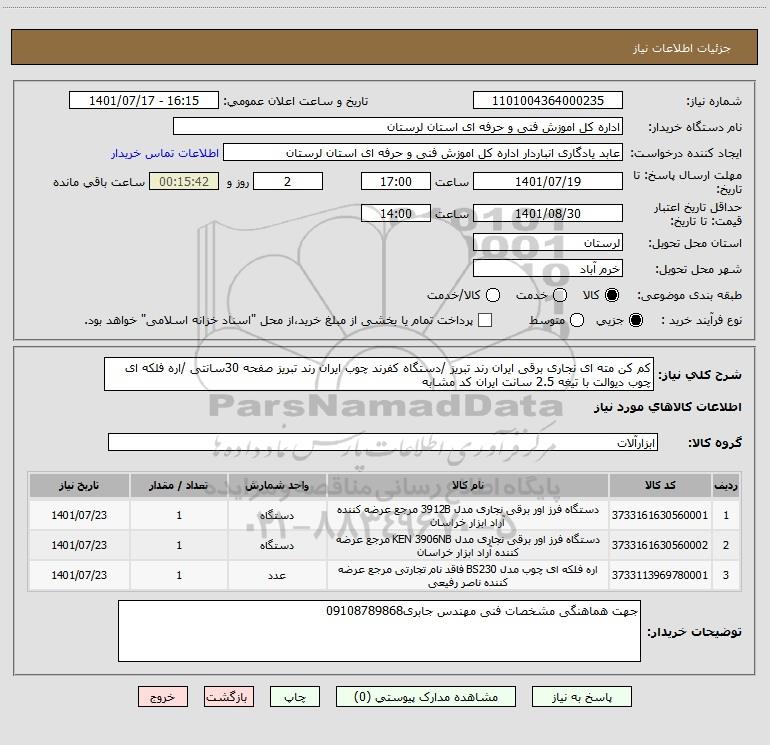Click the delivery city field خرم آباد
Image resolution: width=770 pixels, height=745 pixels.
click(548, 269)
